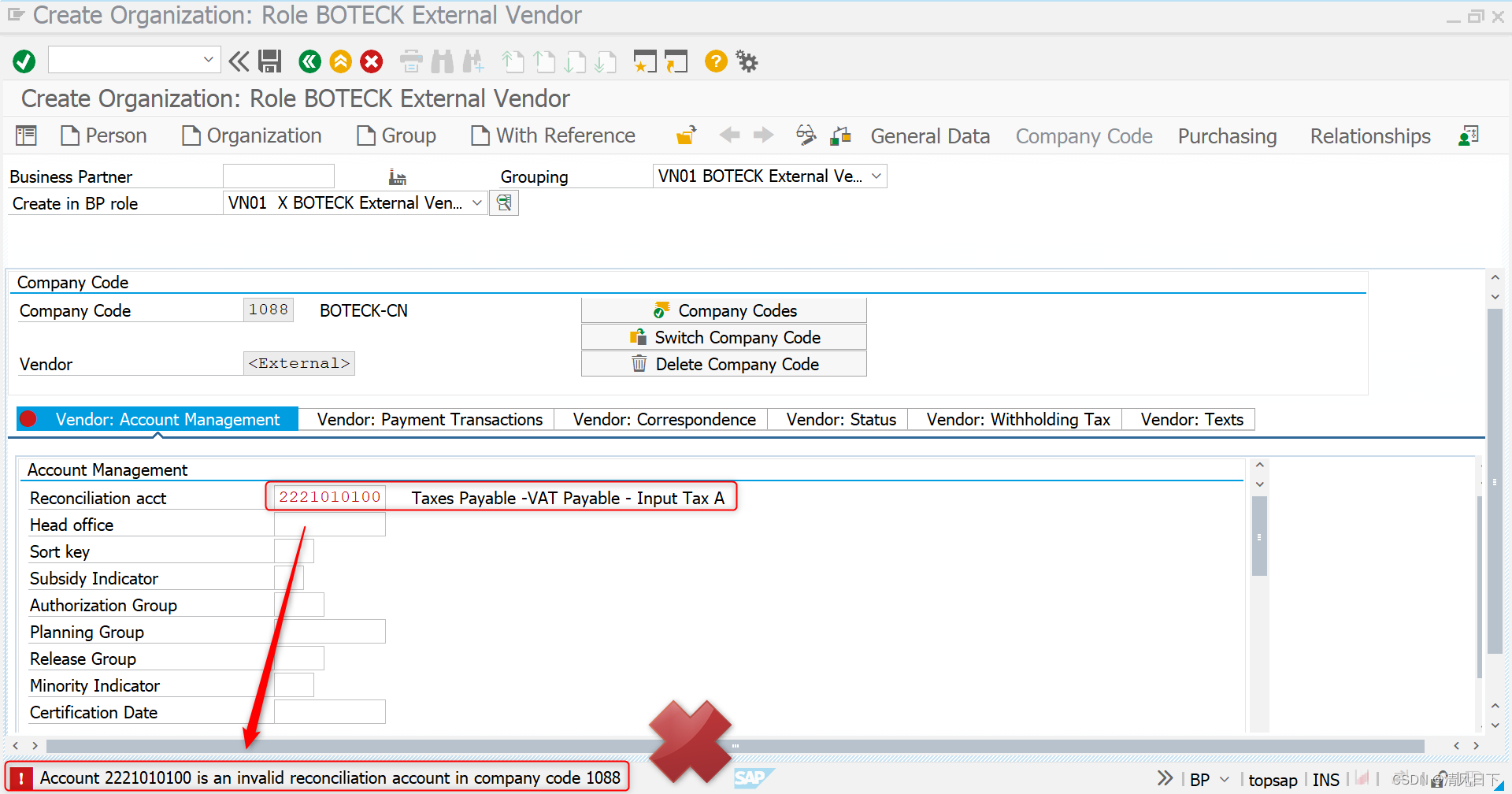The height and width of the screenshot is (794, 1512).
Task: Select Vendor: Correspondence tab
Action: click(x=664, y=419)
